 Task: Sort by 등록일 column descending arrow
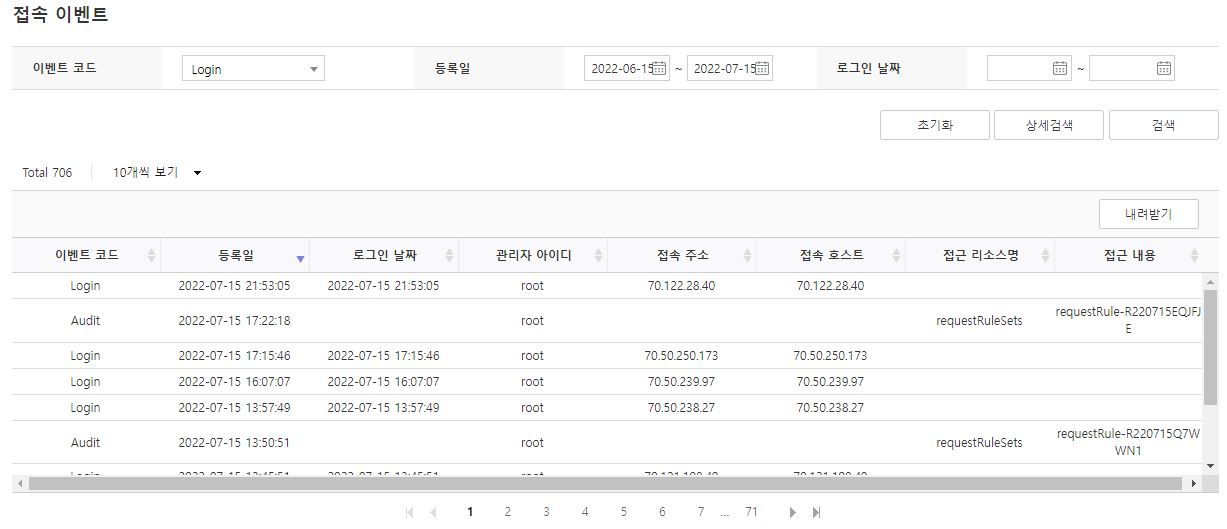(x=300, y=259)
